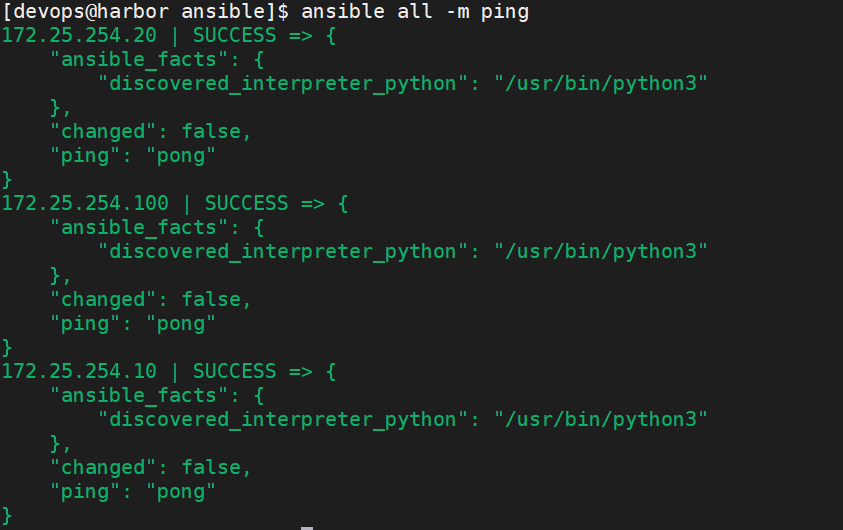Click second "/usr/bin/python3" value
The image size is (843, 530).
pos(601,252)
